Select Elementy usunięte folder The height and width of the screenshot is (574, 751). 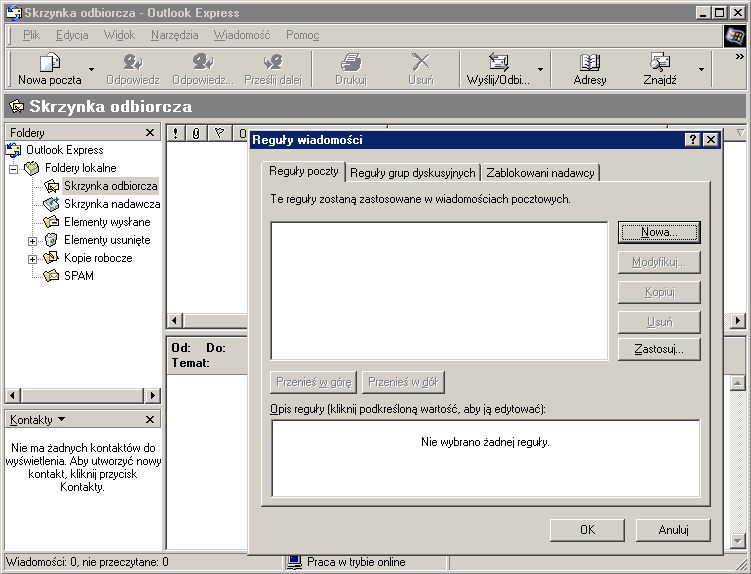97,240
